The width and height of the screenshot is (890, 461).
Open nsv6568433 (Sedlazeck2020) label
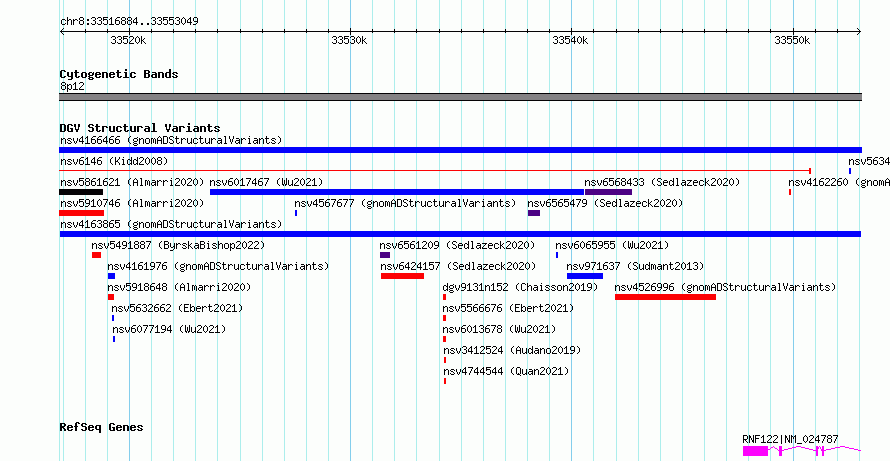[x=662, y=182]
